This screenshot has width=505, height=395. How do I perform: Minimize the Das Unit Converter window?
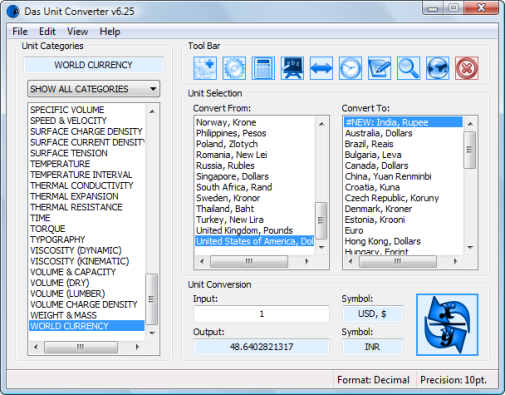pyautogui.click(x=433, y=8)
